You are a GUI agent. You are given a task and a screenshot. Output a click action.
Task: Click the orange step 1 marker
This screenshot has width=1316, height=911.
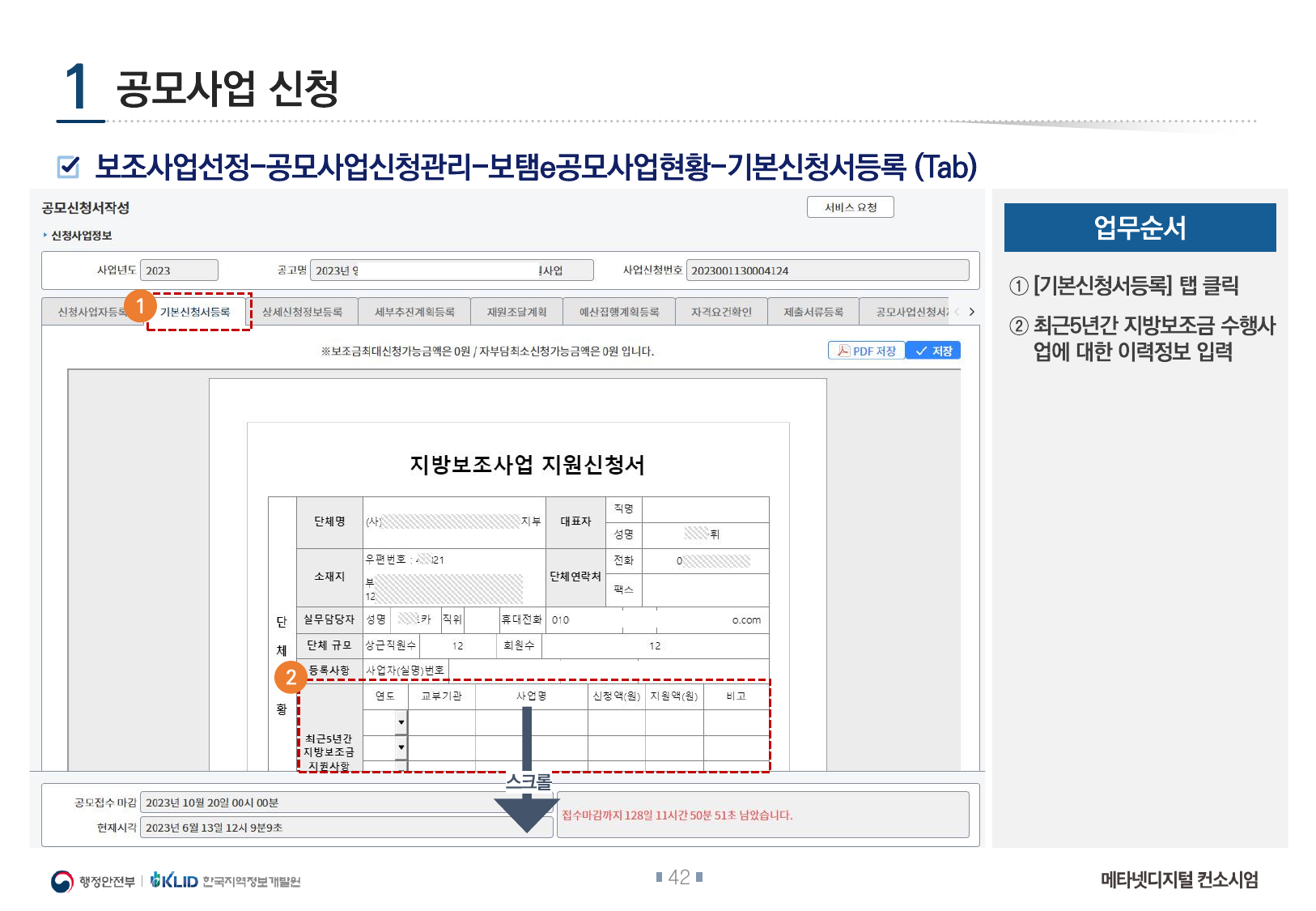pos(140,306)
